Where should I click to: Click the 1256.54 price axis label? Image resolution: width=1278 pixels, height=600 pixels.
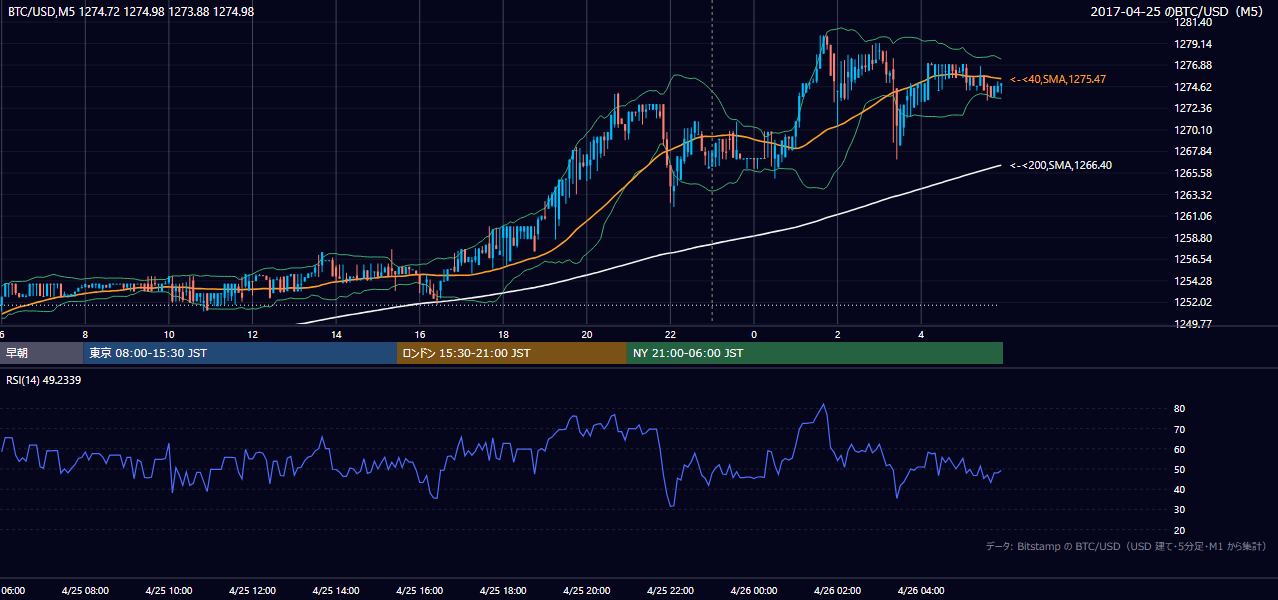coord(1193,259)
